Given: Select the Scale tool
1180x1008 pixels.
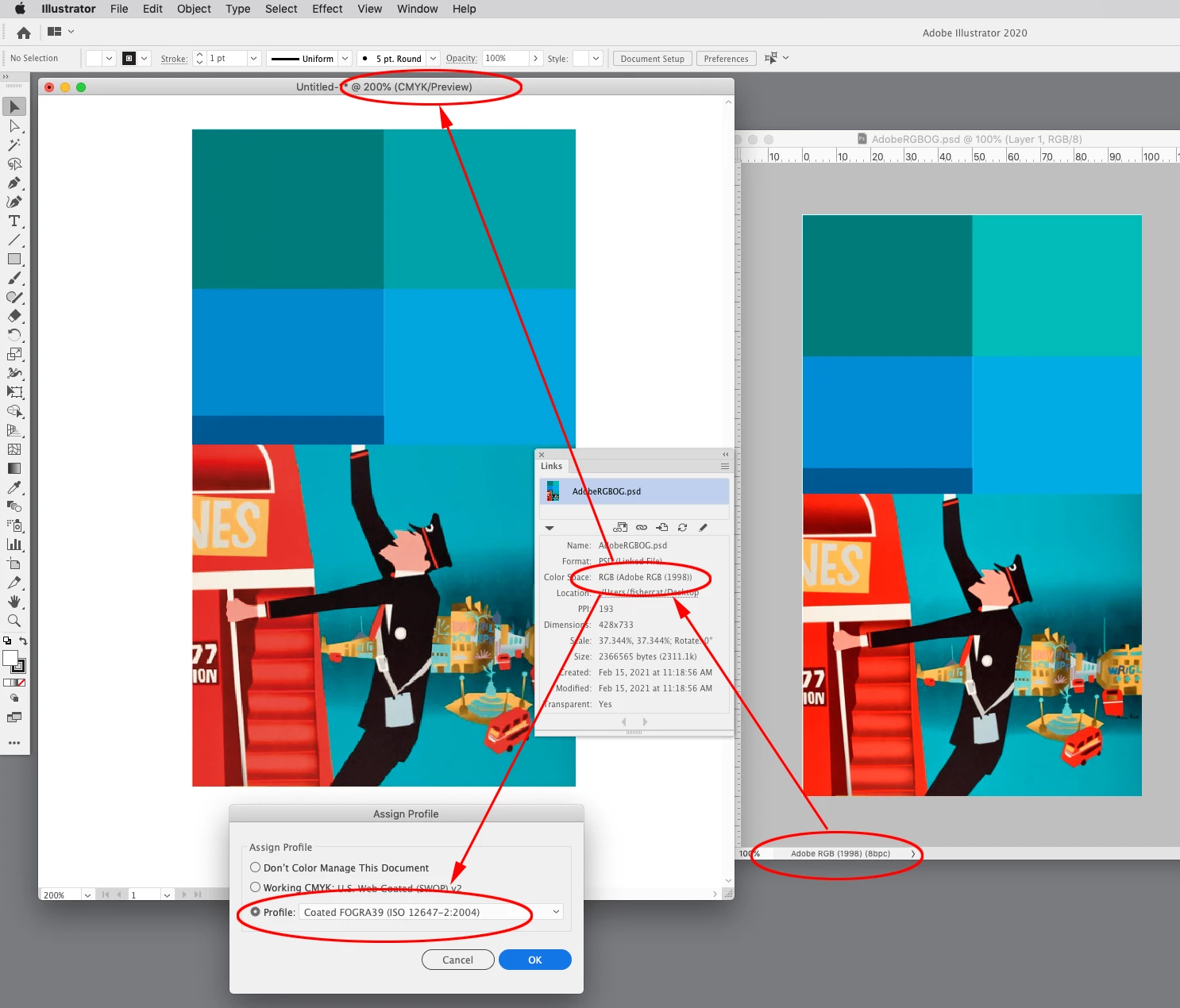Looking at the screenshot, I should (14, 354).
